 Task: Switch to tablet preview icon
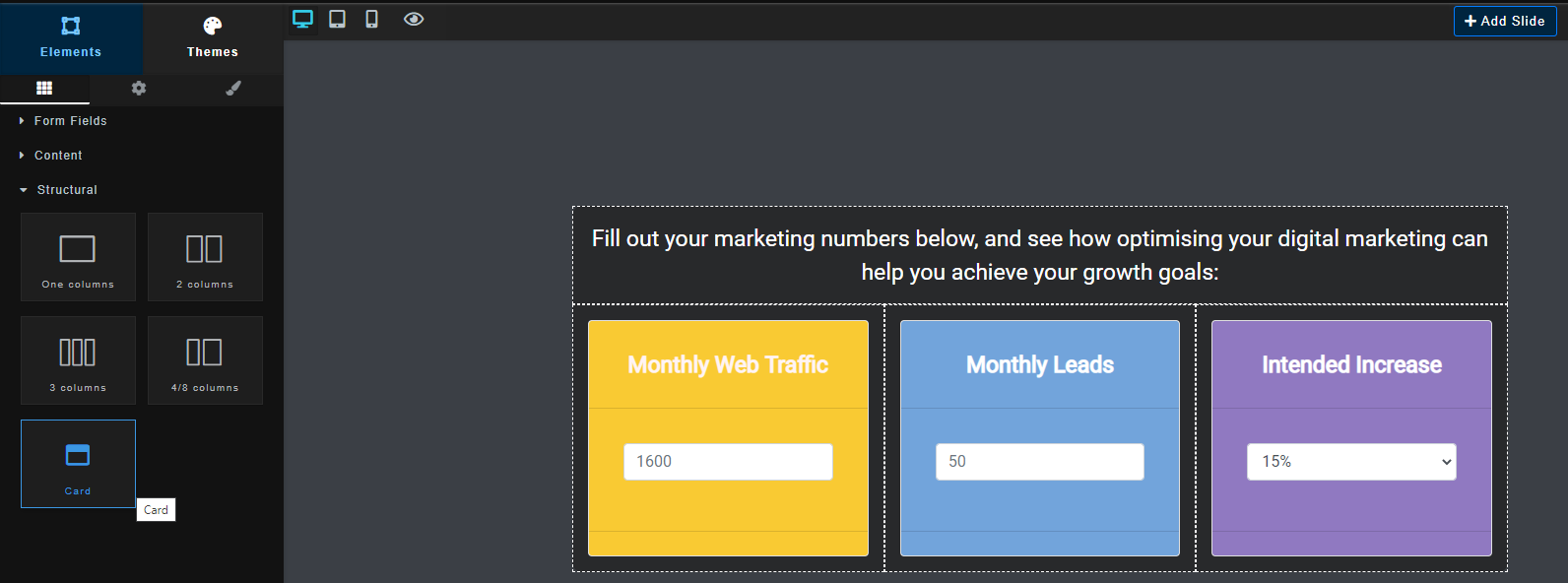(337, 19)
